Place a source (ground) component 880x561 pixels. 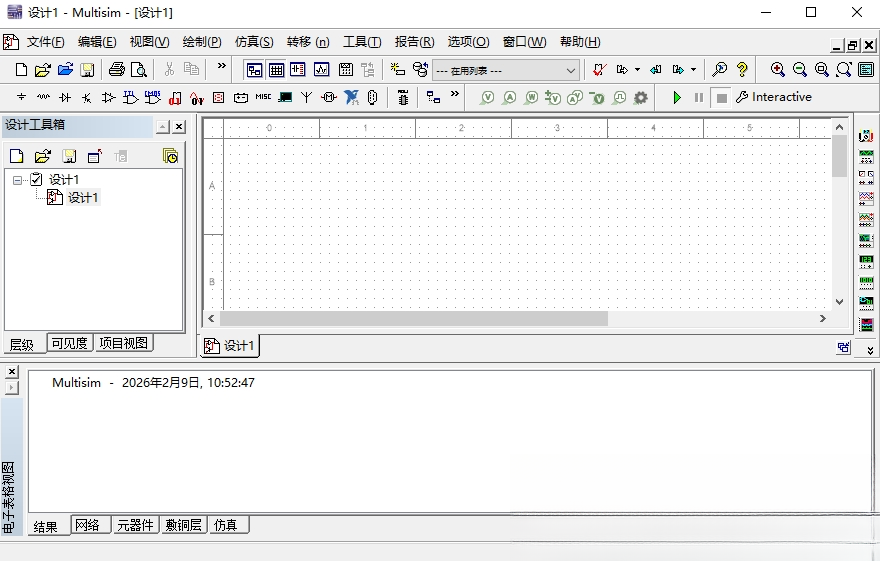pos(21,98)
